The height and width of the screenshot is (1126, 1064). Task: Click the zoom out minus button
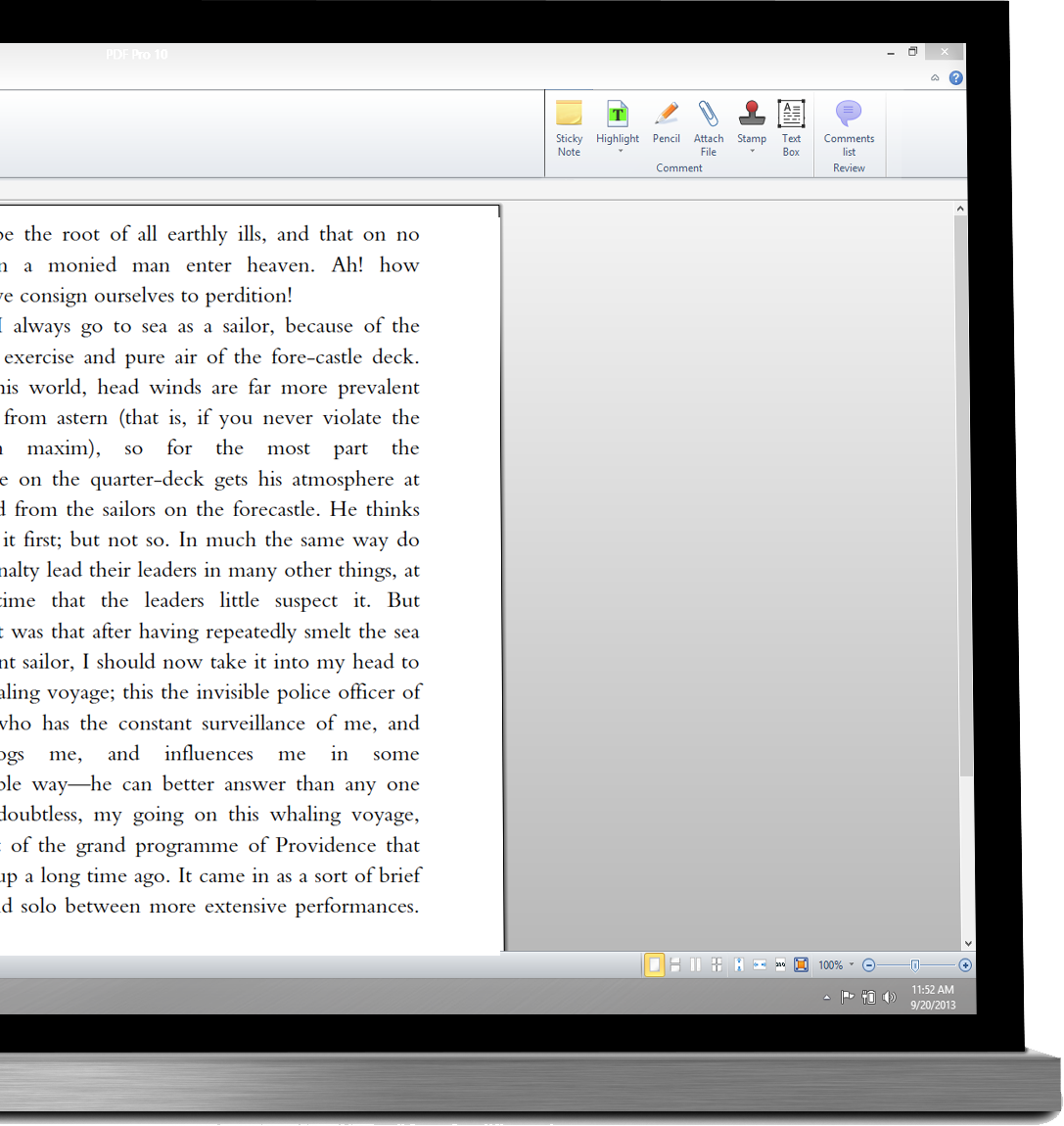click(868, 965)
